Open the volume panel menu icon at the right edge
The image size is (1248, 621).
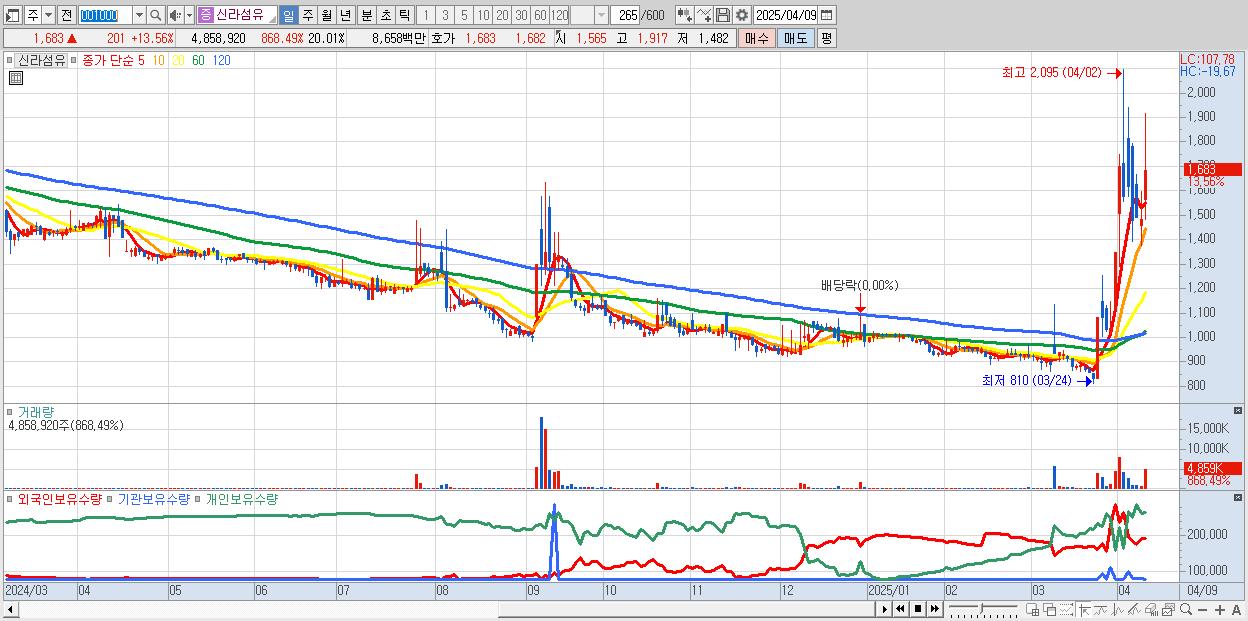click(1239, 410)
